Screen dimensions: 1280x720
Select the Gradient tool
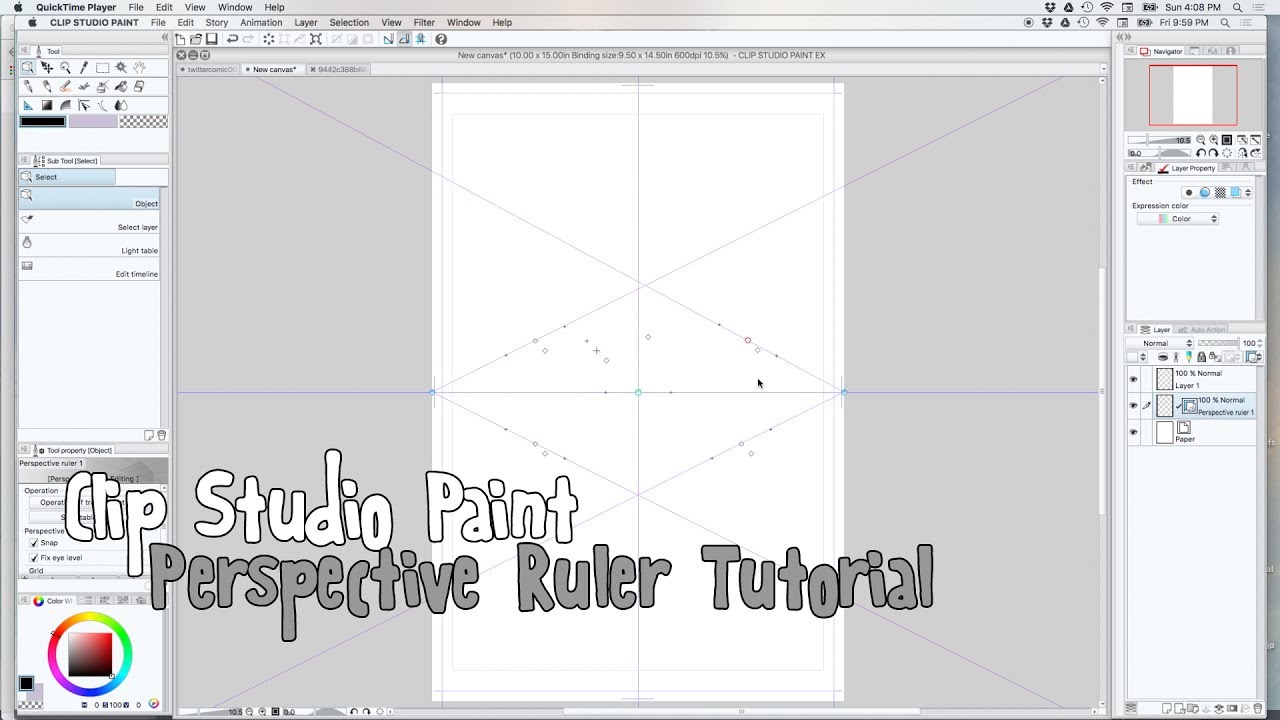click(x=47, y=105)
